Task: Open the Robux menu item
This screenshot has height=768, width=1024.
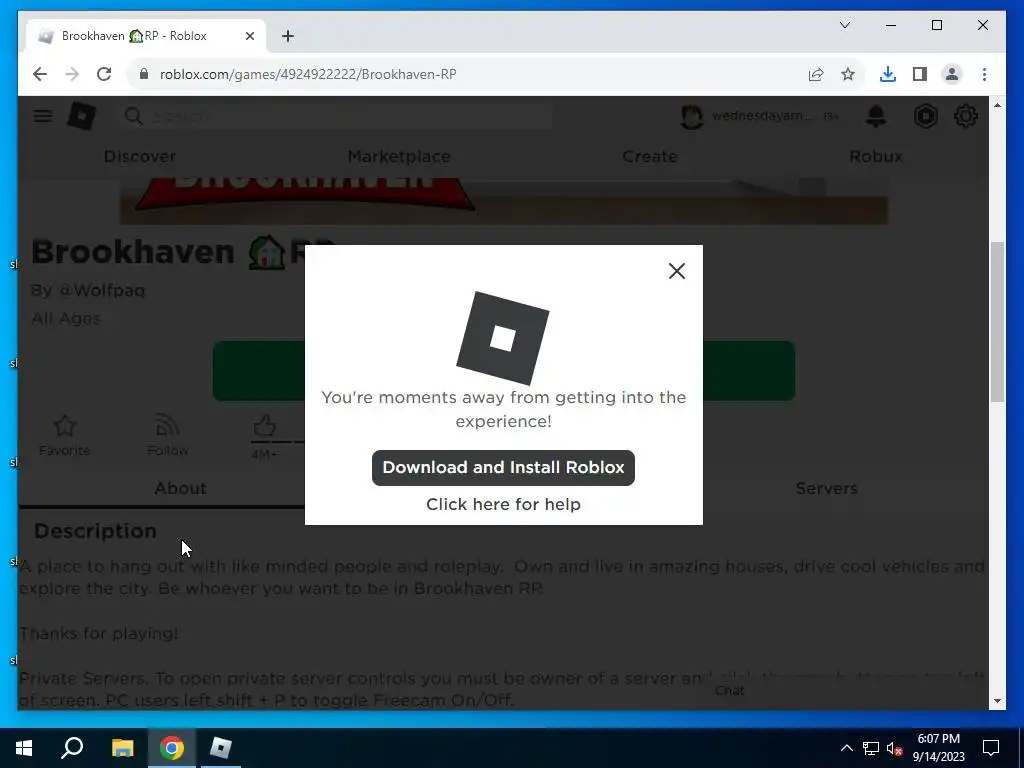Action: pyautogui.click(x=876, y=157)
